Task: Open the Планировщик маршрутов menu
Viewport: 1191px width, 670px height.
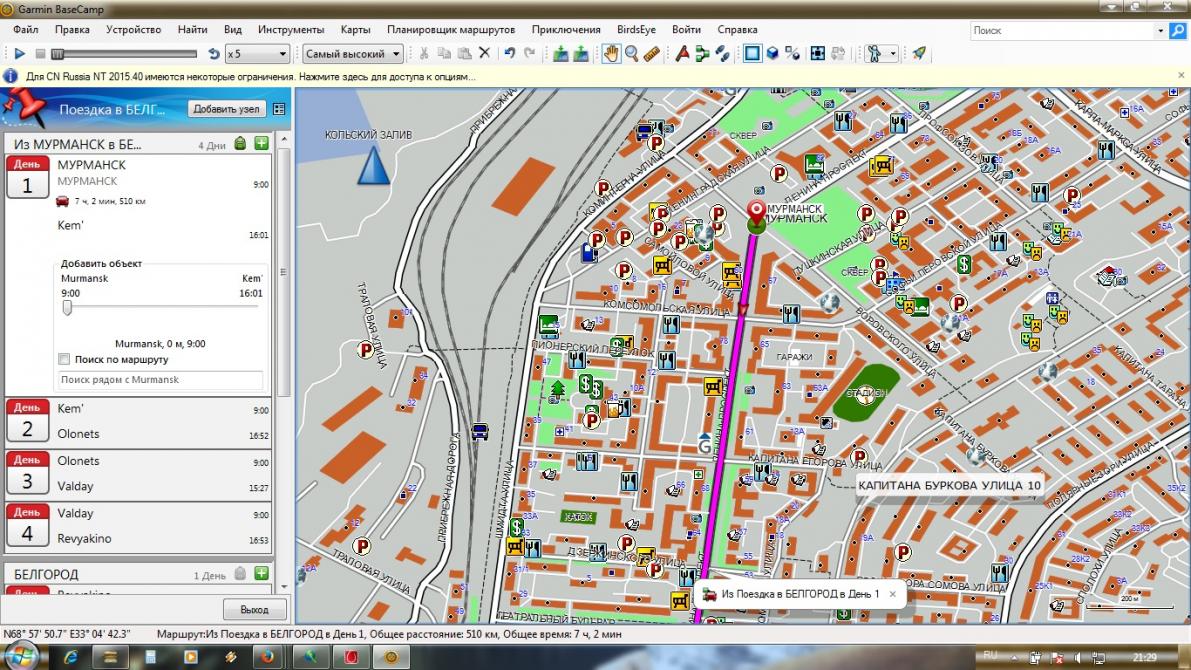Action: [450, 30]
